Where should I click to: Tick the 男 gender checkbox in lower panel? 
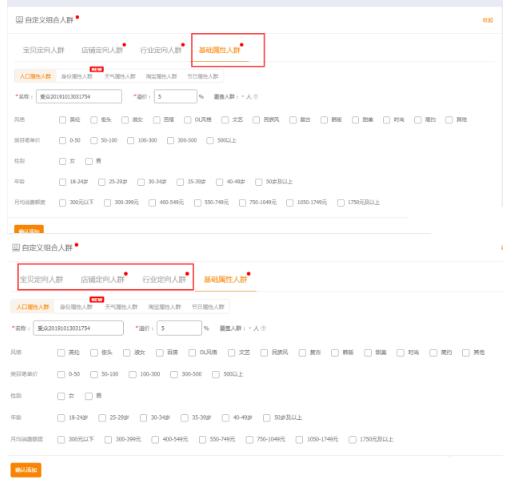[x=89, y=396]
